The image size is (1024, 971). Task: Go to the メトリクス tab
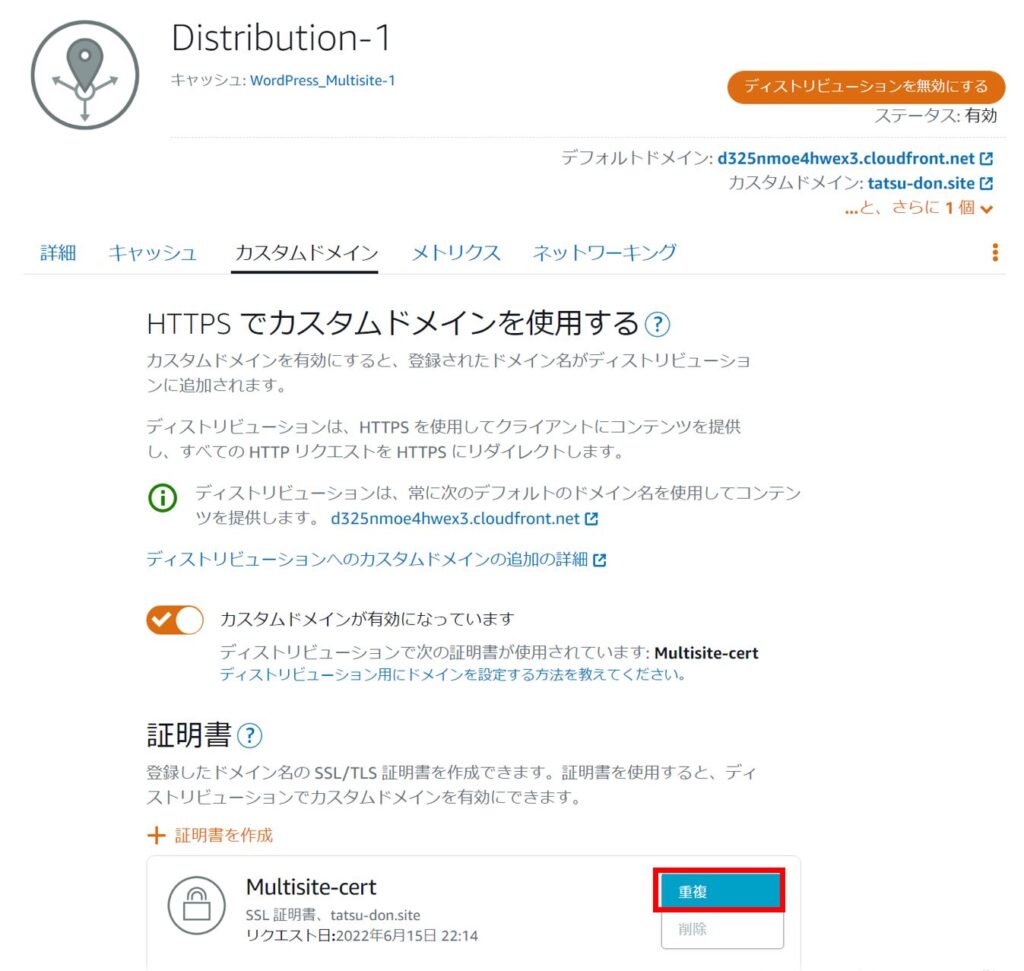pos(456,253)
